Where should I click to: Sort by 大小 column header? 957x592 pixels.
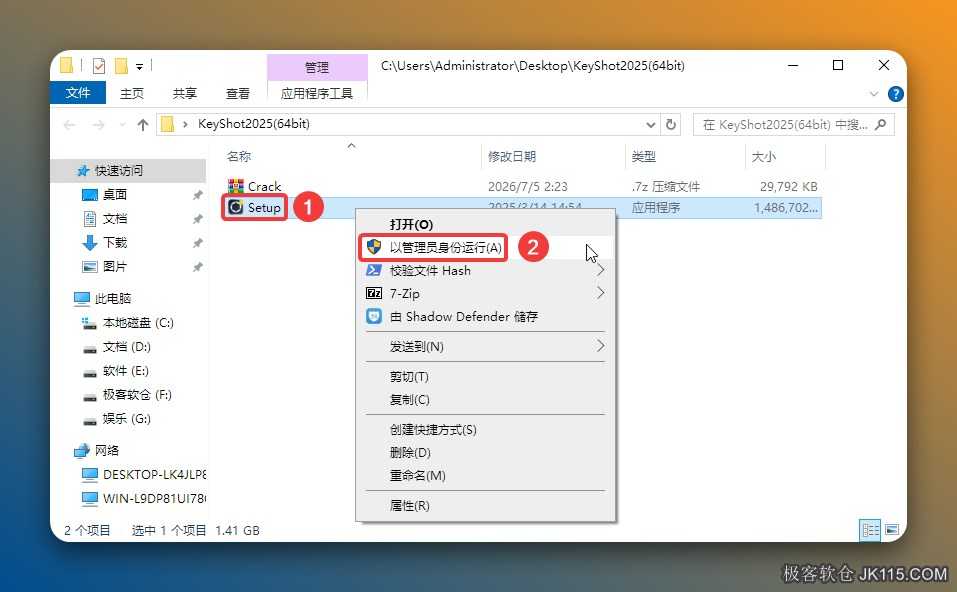(764, 156)
